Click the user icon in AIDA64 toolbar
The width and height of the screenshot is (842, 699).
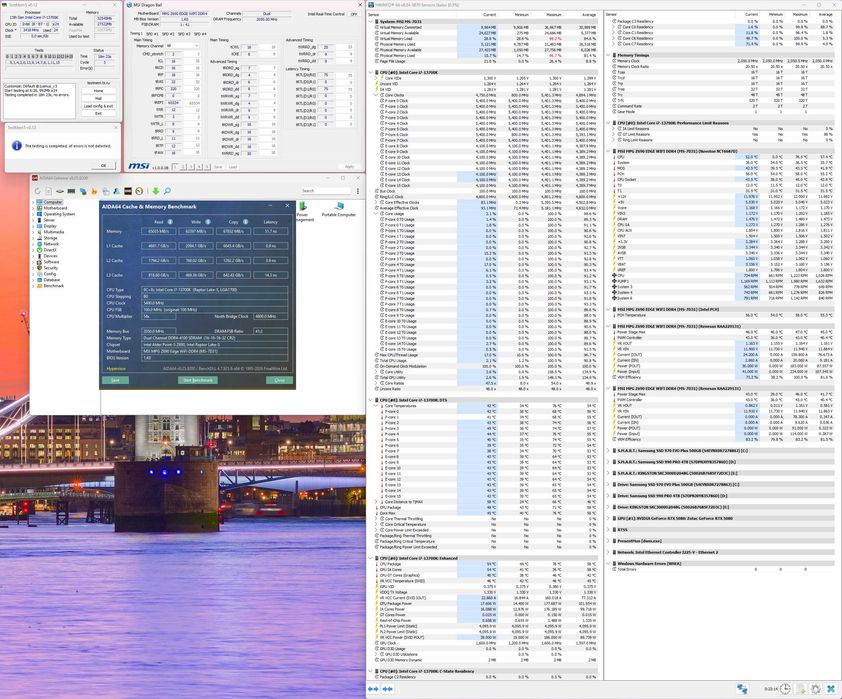pyautogui.click(x=117, y=191)
